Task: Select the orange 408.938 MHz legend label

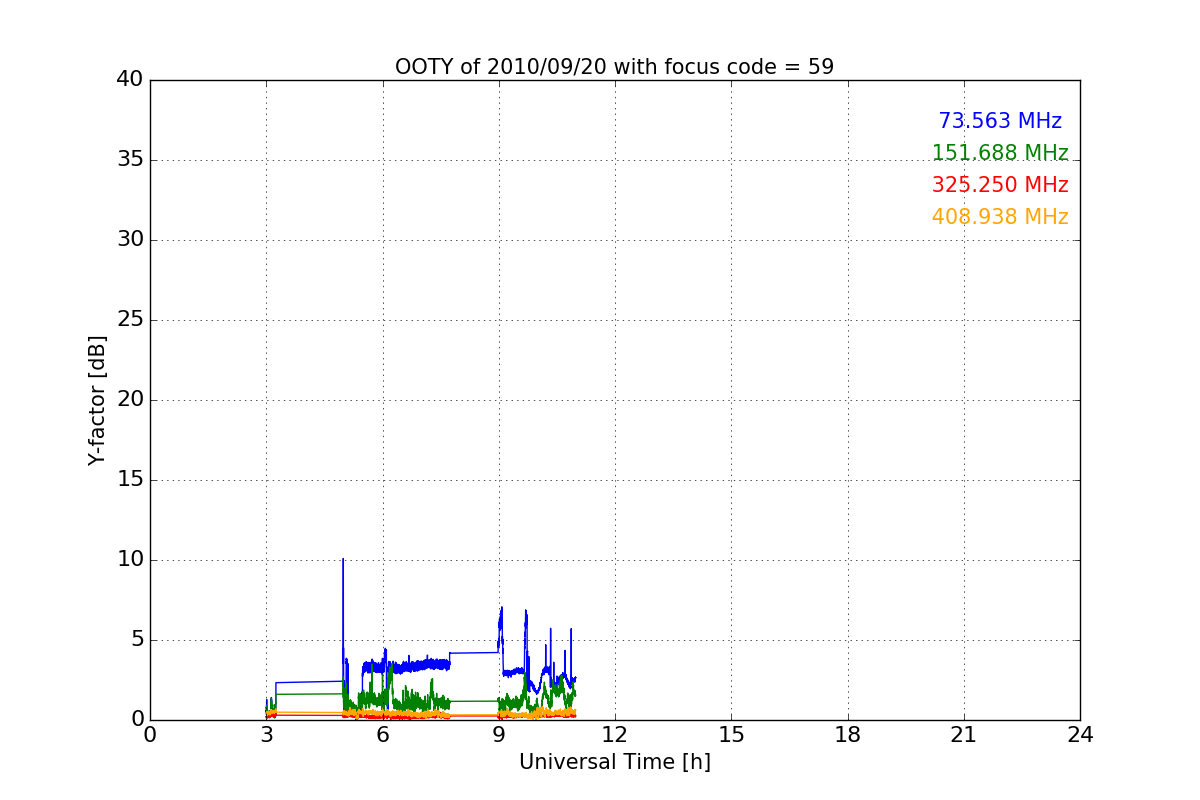Action: 1000,217
